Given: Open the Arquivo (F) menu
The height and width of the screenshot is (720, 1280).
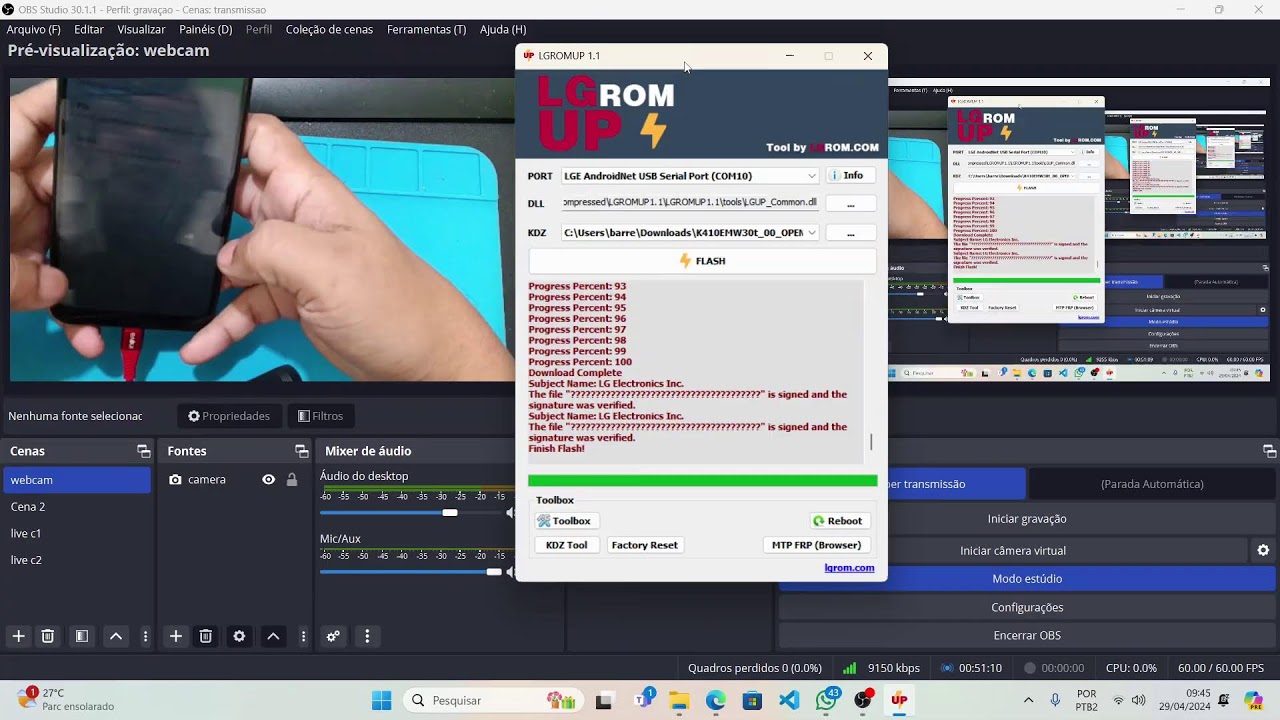Looking at the screenshot, I should click(x=34, y=29).
